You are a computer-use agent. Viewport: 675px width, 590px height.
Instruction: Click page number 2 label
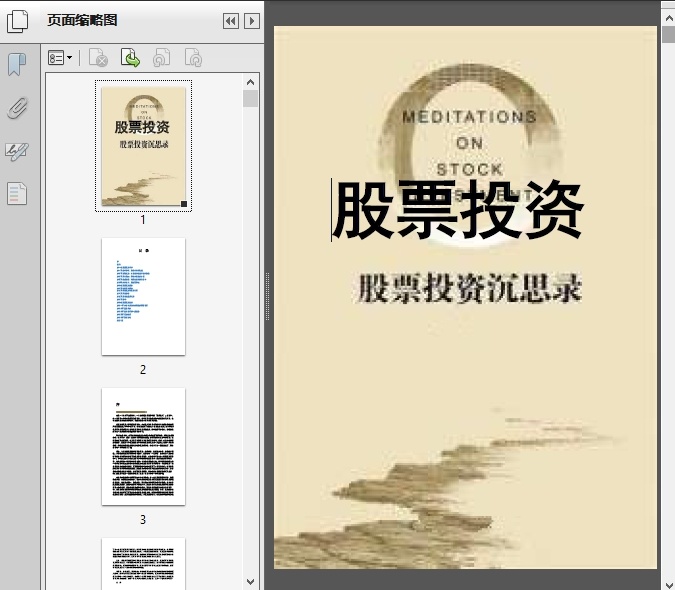(x=143, y=370)
